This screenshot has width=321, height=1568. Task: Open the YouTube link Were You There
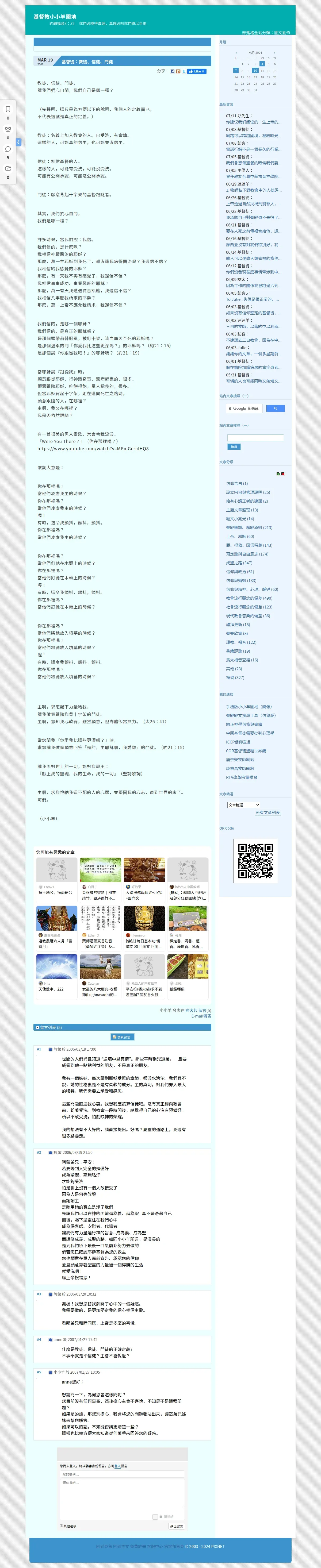click(93, 449)
